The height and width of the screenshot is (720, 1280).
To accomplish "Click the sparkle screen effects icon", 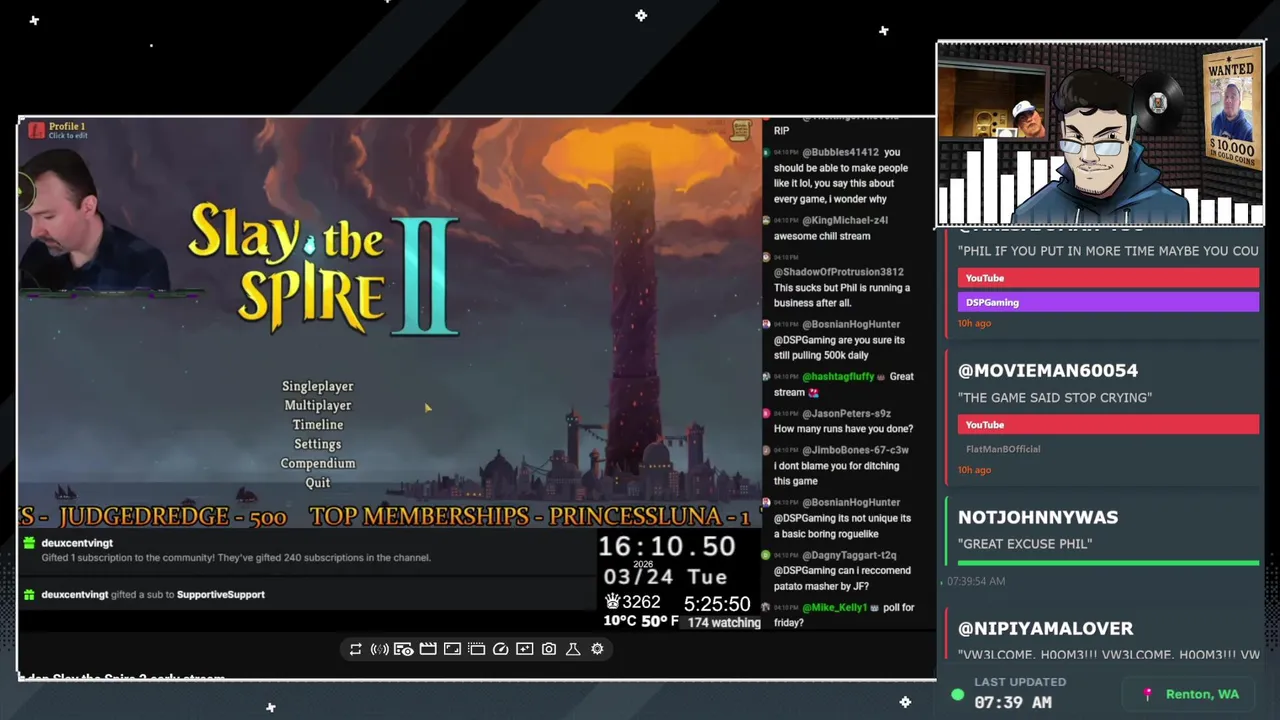I will click(525, 649).
